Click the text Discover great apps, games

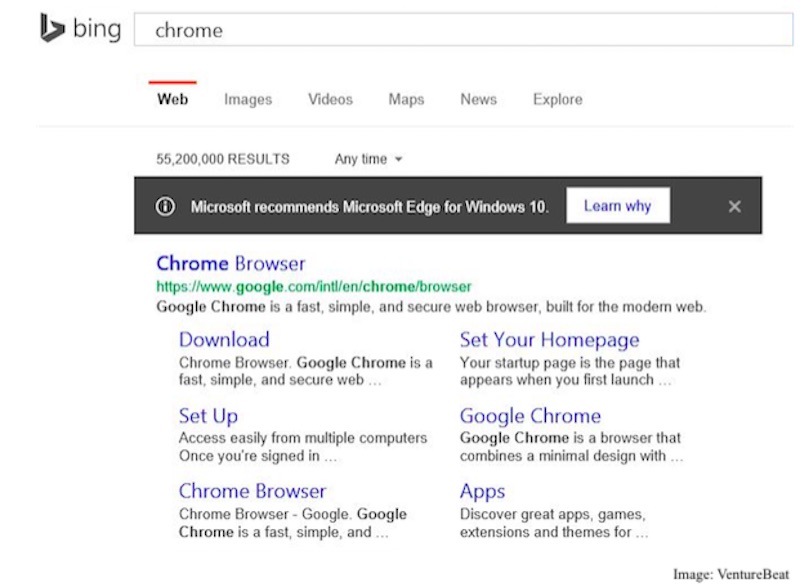553,514
